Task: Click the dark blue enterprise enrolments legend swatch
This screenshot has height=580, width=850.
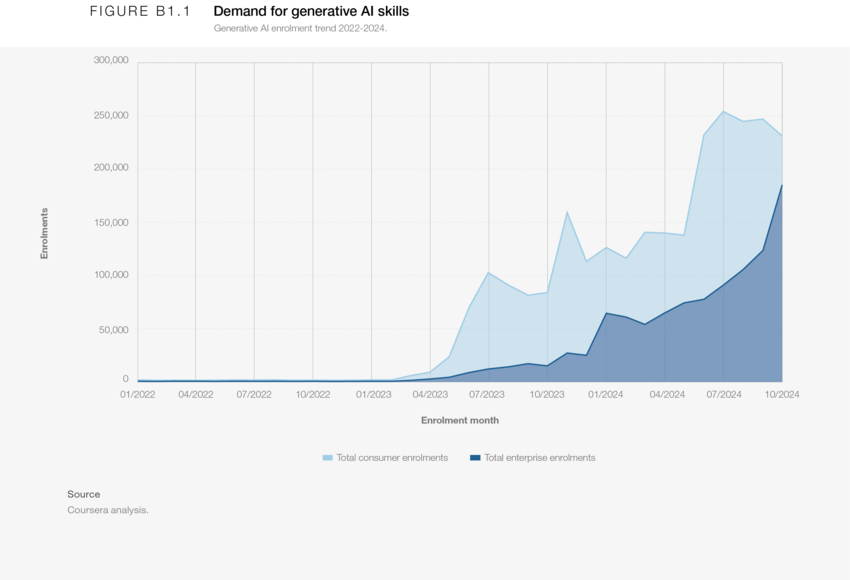Action: click(476, 457)
